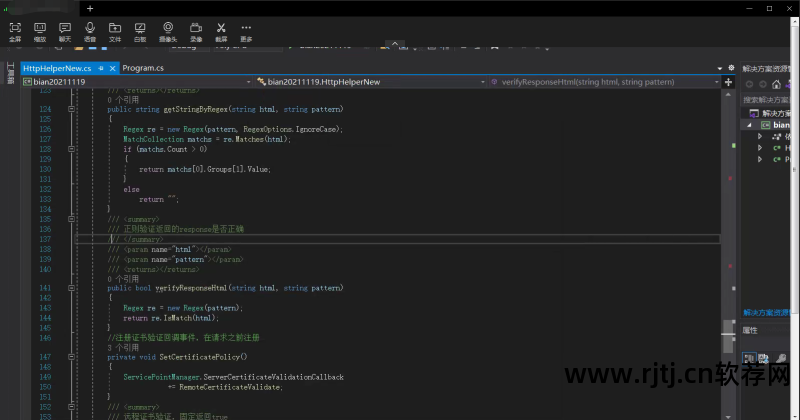The width and height of the screenshot is (800, 420).
Task: Click the property pages wrench icon
Action: [781, 358]
